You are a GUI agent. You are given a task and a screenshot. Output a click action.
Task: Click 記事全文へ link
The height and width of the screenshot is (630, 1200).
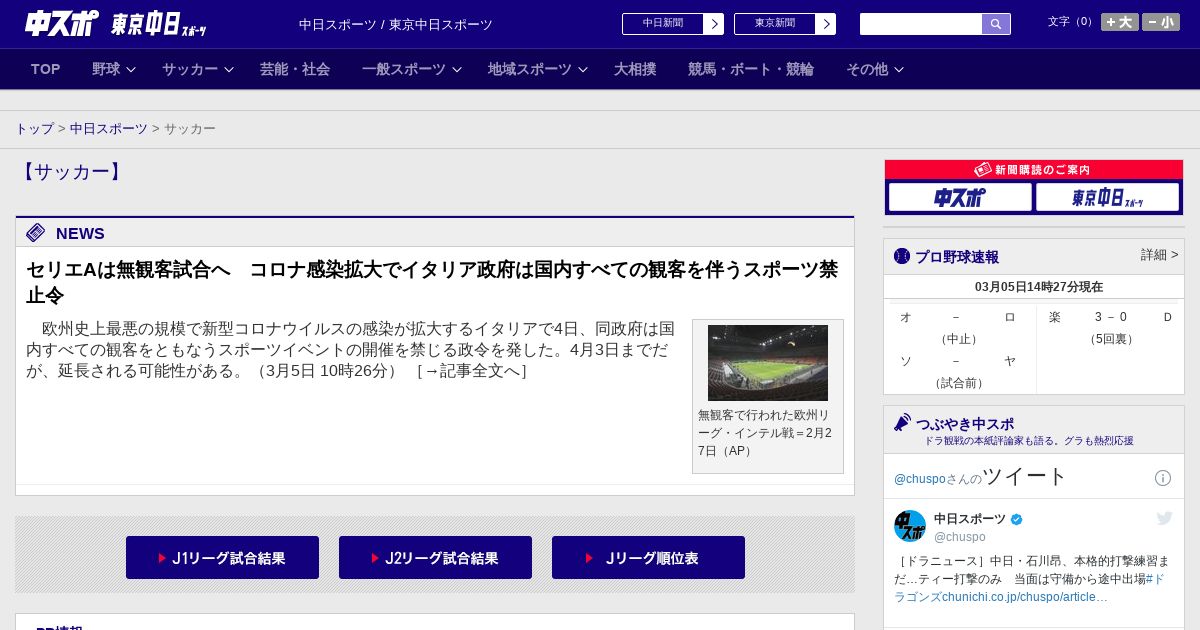pyautogui.click(x=472, y=371)
